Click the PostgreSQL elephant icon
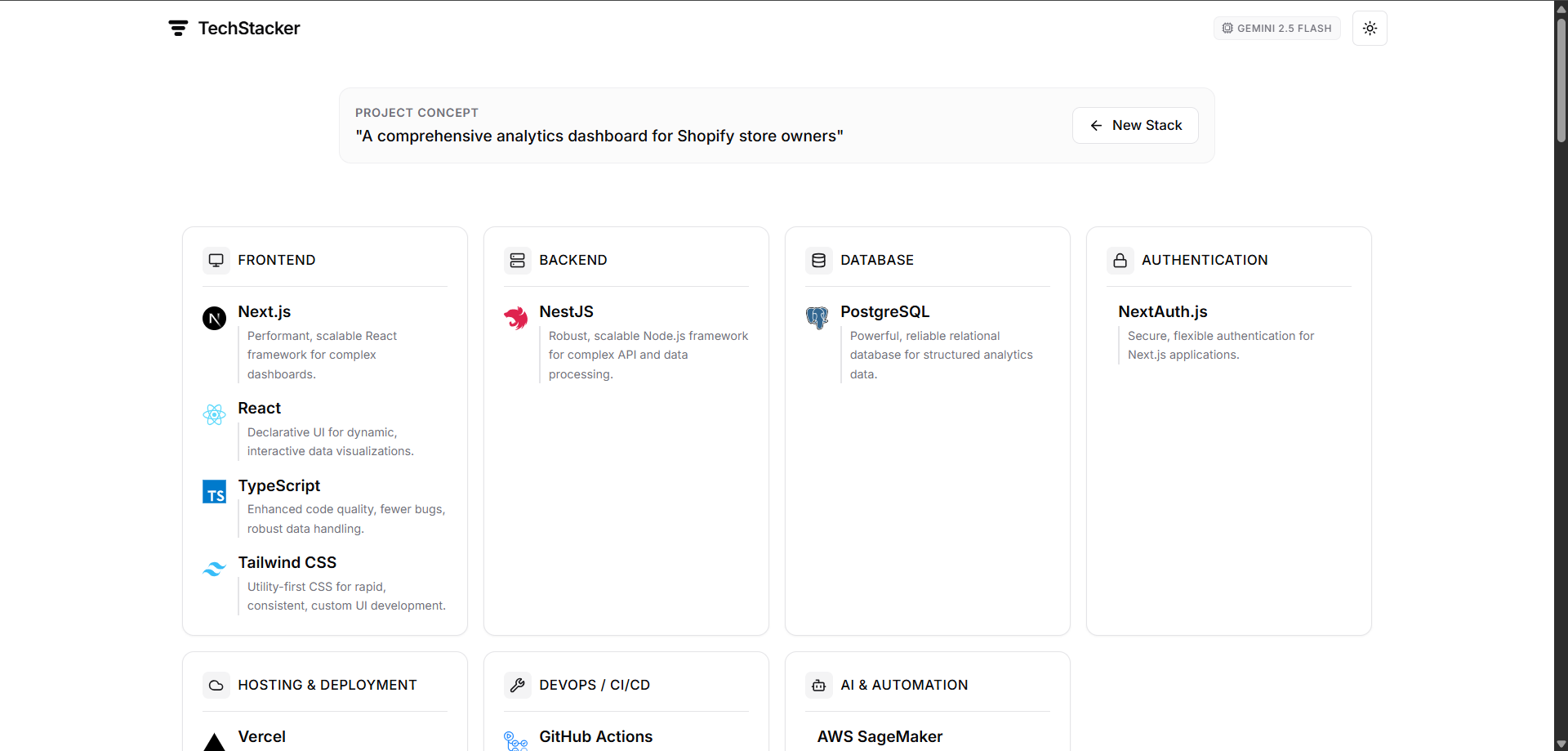 click(817, 318)
